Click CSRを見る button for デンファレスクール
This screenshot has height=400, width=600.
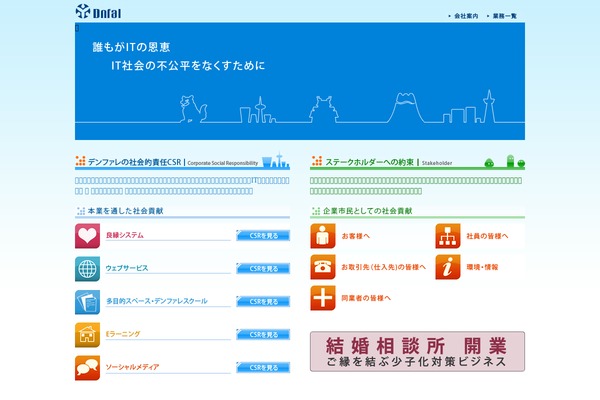[x=263, y=301]
